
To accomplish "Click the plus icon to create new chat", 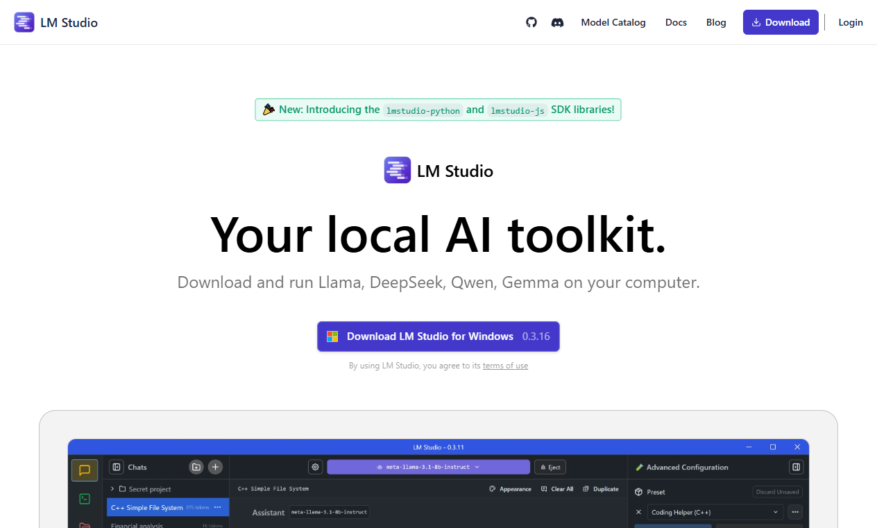I will 215,467.
